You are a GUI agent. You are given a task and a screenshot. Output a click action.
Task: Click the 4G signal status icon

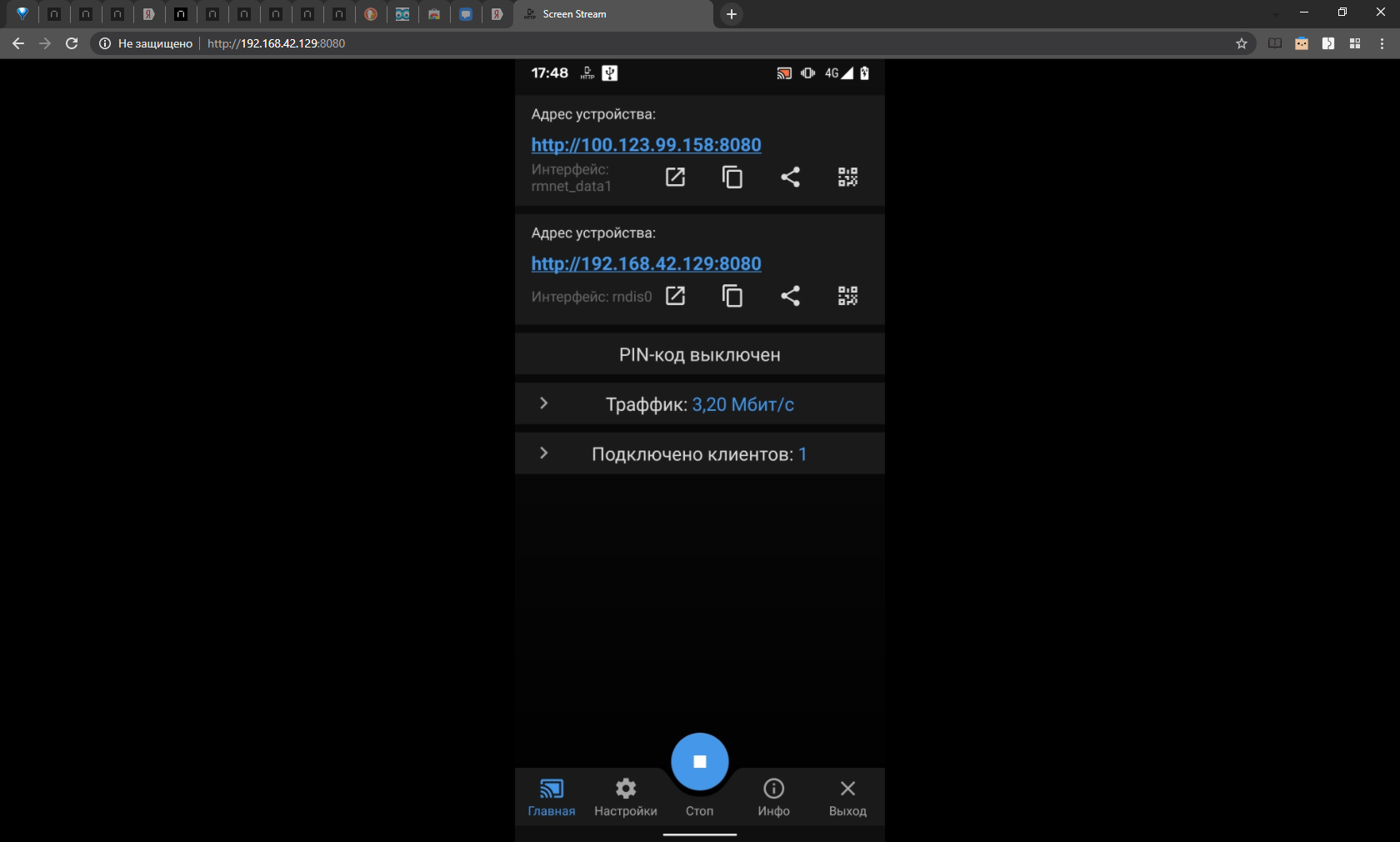839,73
